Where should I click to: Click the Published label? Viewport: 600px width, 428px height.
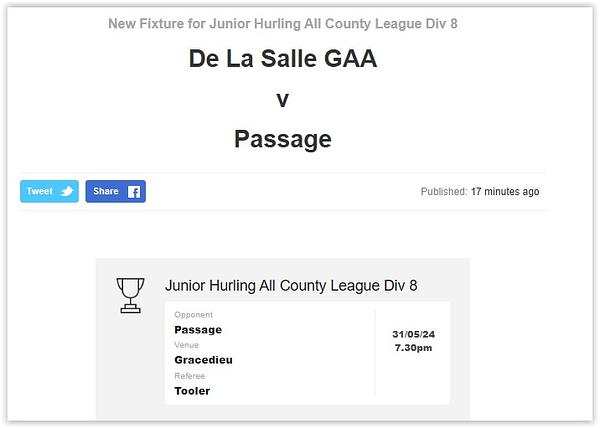click(x=444, y=191)
